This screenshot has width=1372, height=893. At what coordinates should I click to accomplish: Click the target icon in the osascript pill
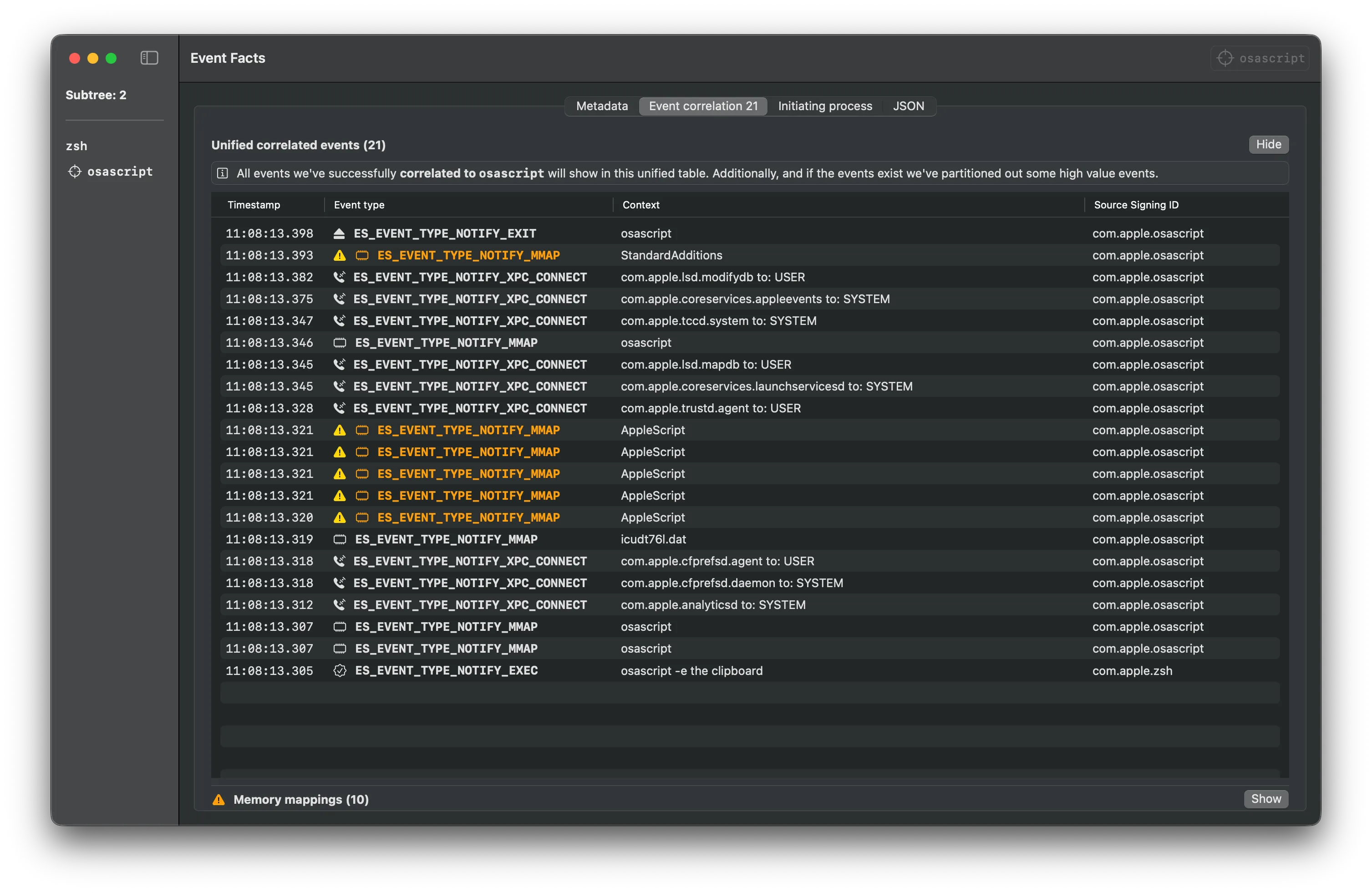tap(1225, 58)
